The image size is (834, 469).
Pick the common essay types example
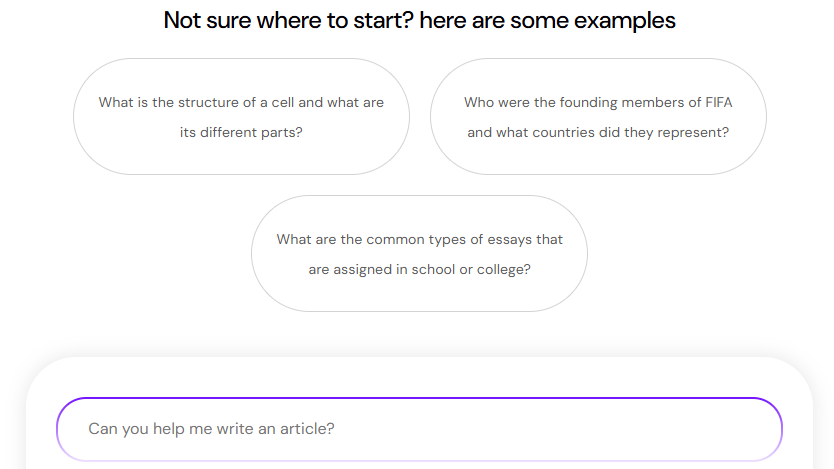pos(419,253)
